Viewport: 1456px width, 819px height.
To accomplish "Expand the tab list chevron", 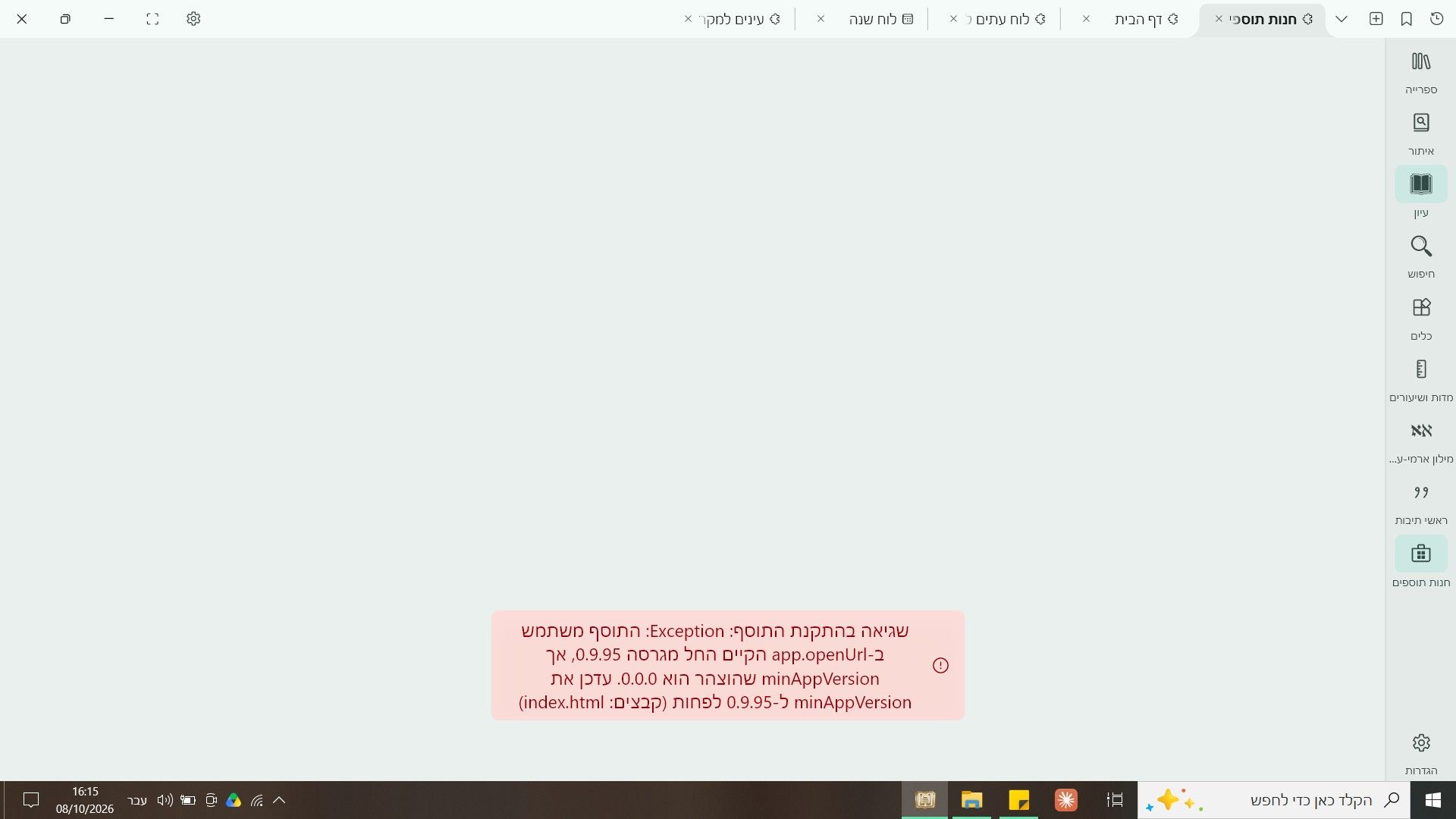I will (x=1341, y=19).
